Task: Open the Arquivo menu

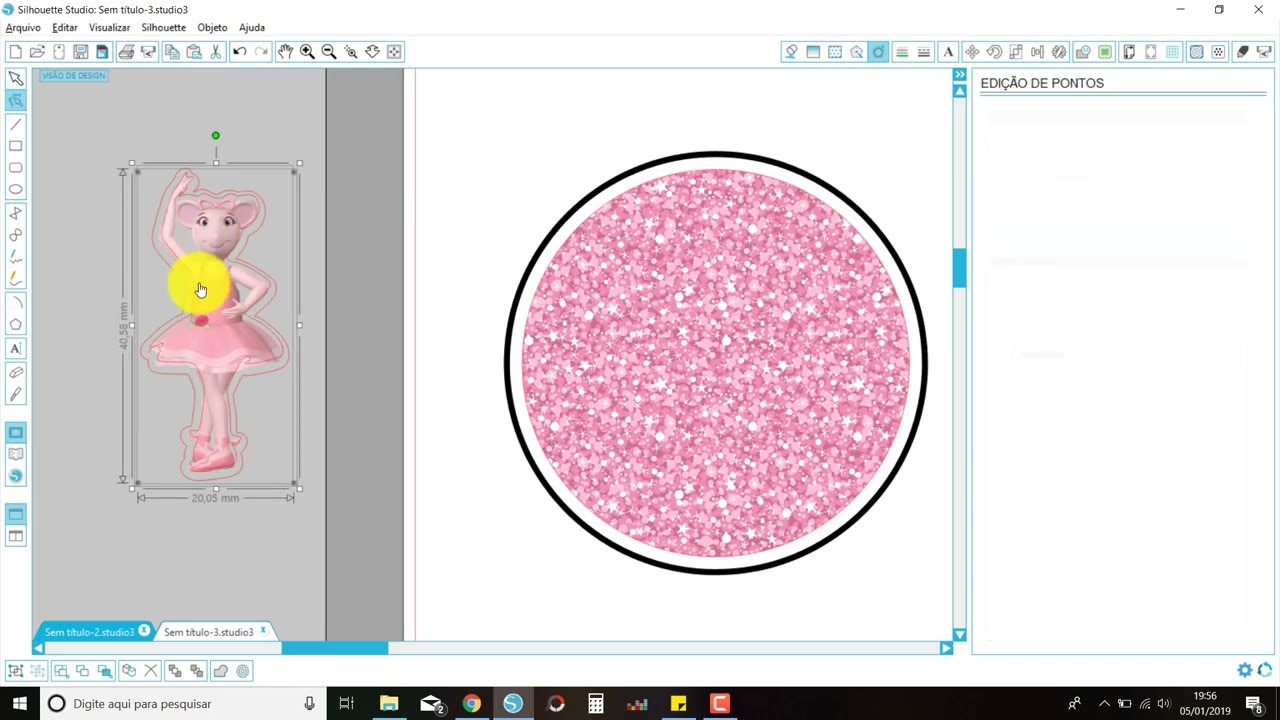Action: (23, 28)
